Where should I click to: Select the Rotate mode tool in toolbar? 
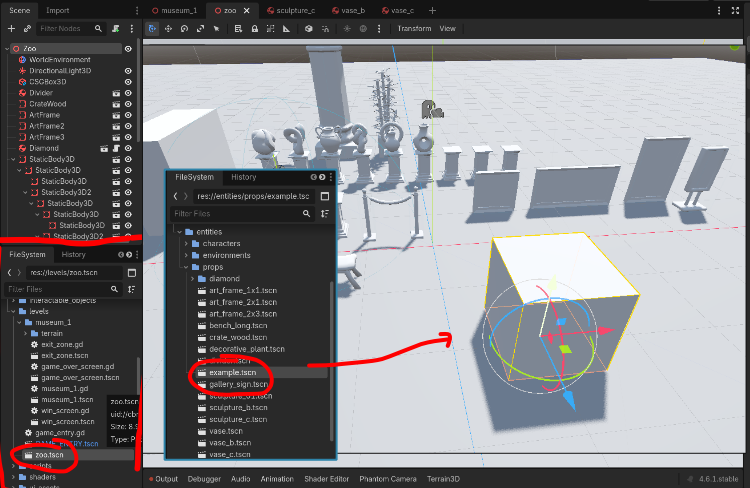(x=184, y=29)
